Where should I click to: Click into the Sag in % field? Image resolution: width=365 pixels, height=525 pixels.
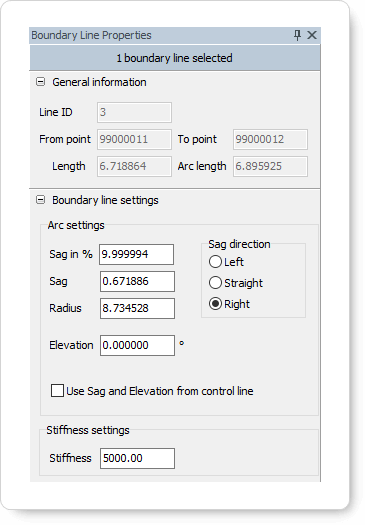137,254
